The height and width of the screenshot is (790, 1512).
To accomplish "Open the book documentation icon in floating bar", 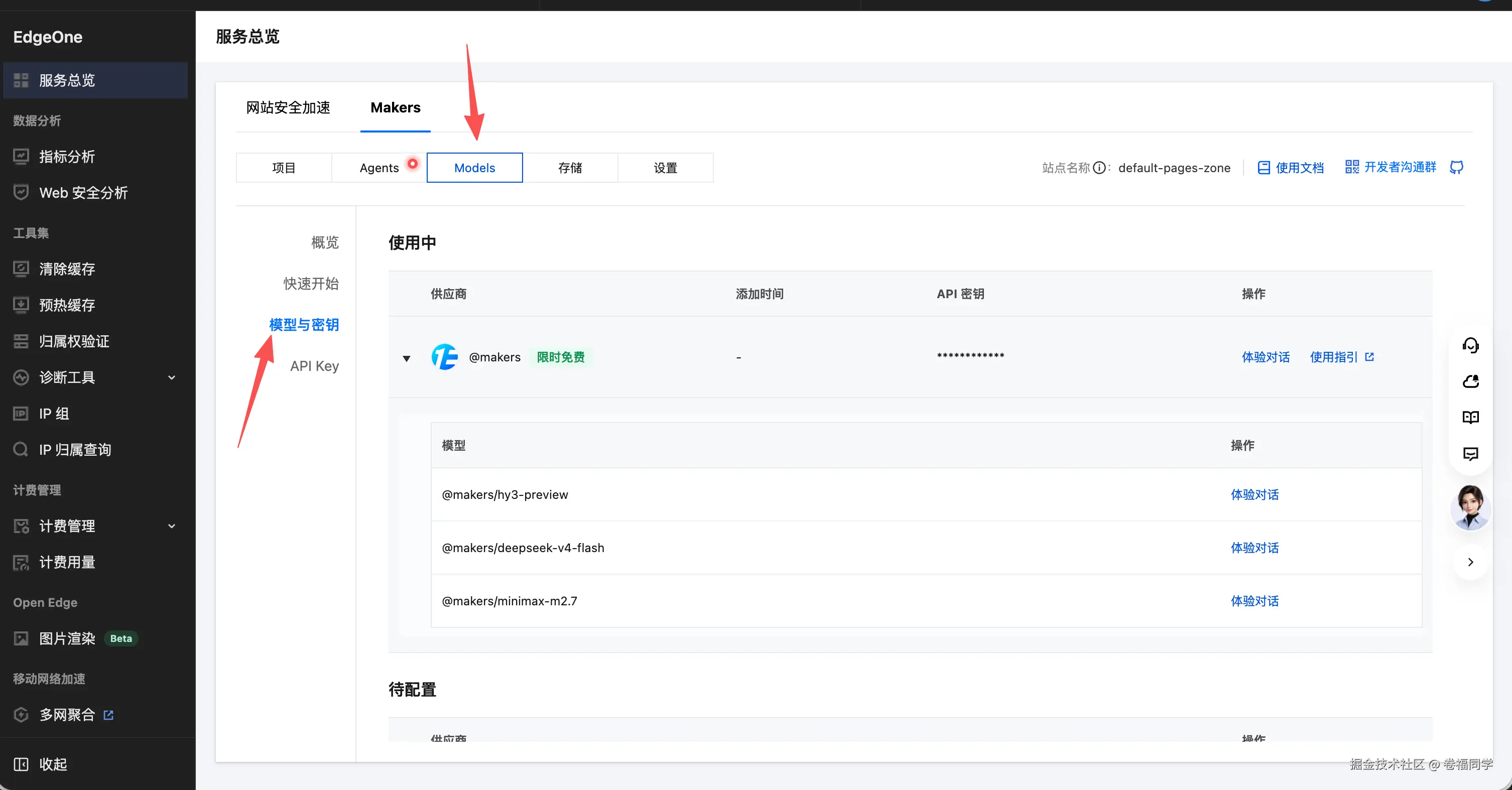I will 1470,417.
